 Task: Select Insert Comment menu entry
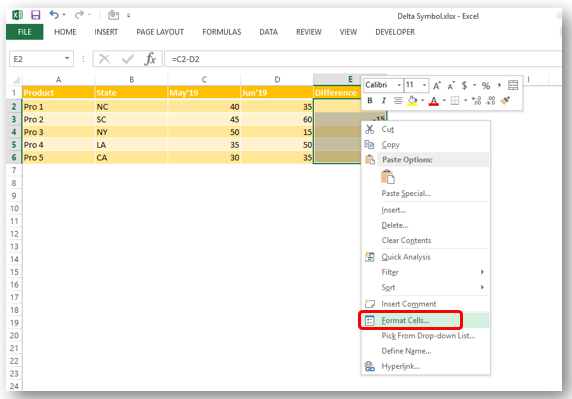point(425,304)
